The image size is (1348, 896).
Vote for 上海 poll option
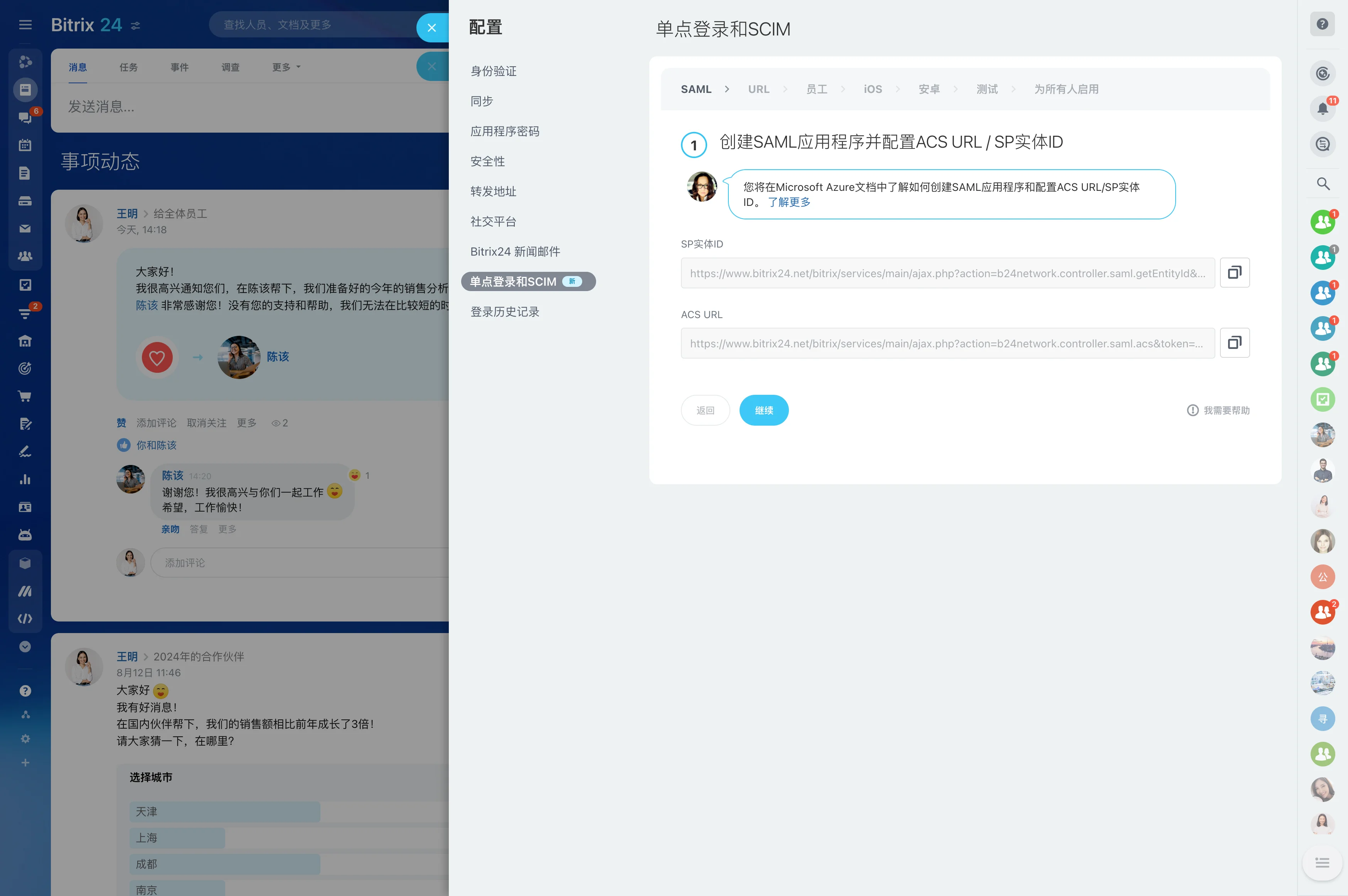[x=288, y=838]
